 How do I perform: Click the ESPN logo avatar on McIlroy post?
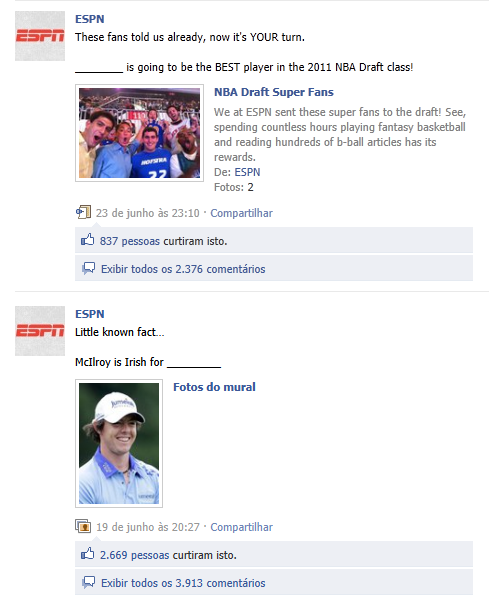pyautogui.click(x=40, y=331)
